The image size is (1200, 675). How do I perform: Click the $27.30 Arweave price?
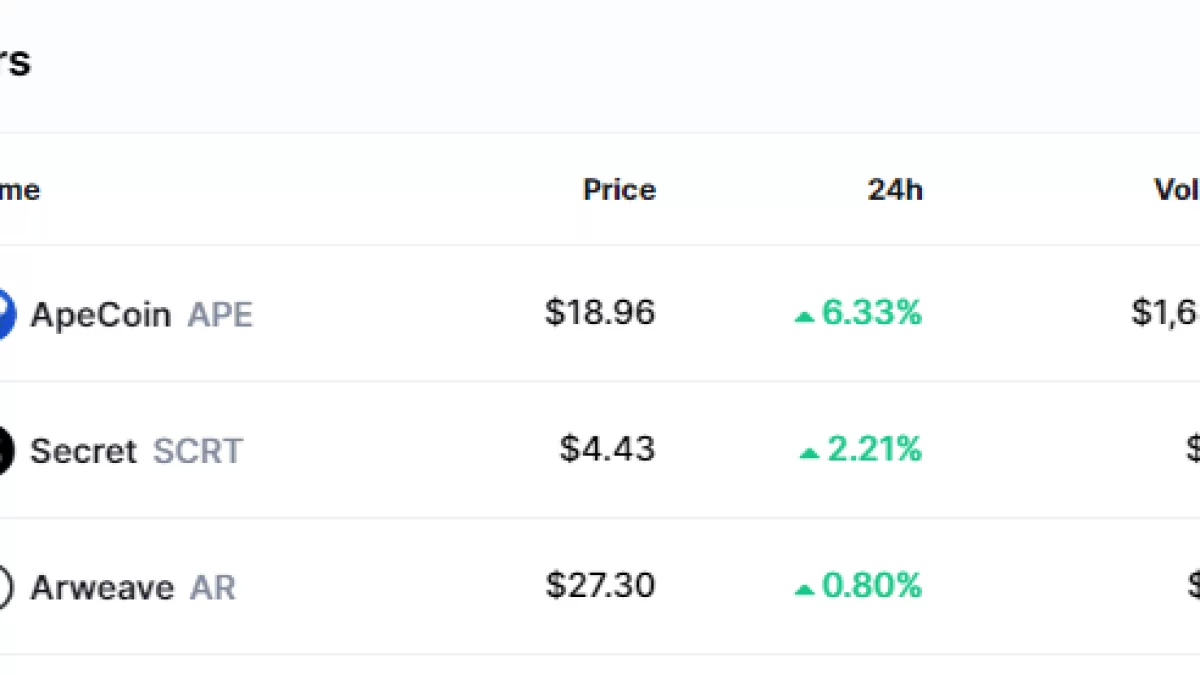(x=600, y=585)
